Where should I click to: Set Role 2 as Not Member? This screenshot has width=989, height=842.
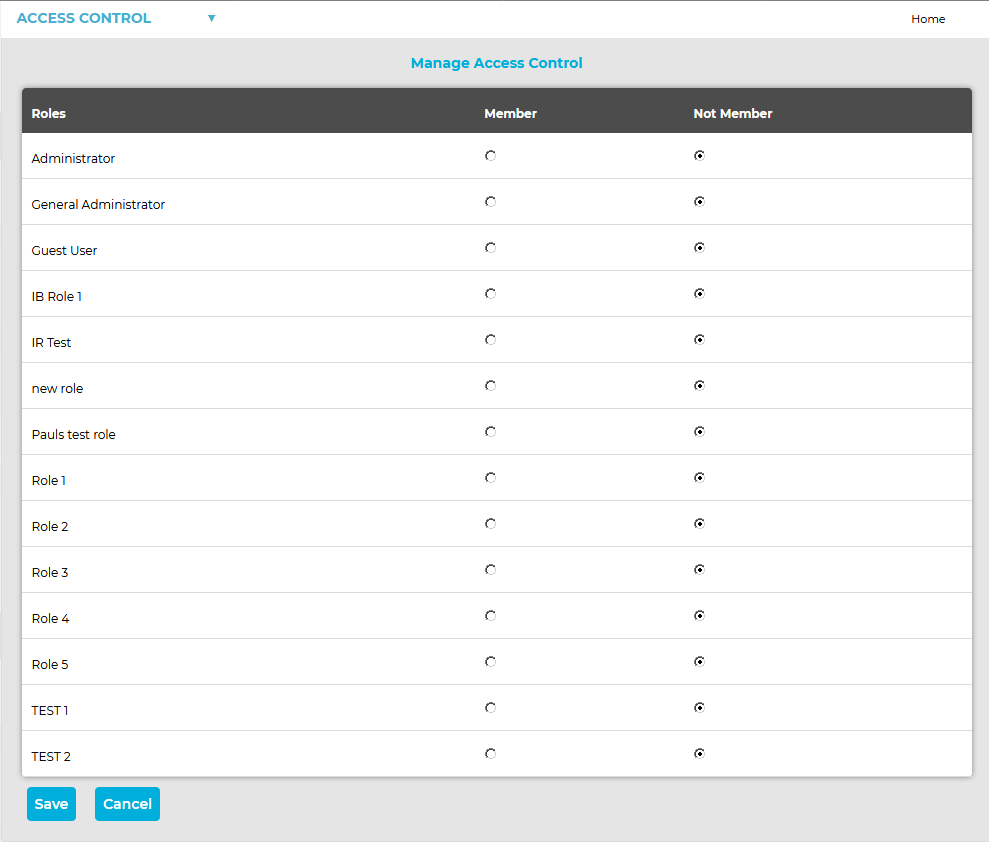point(699,524)
